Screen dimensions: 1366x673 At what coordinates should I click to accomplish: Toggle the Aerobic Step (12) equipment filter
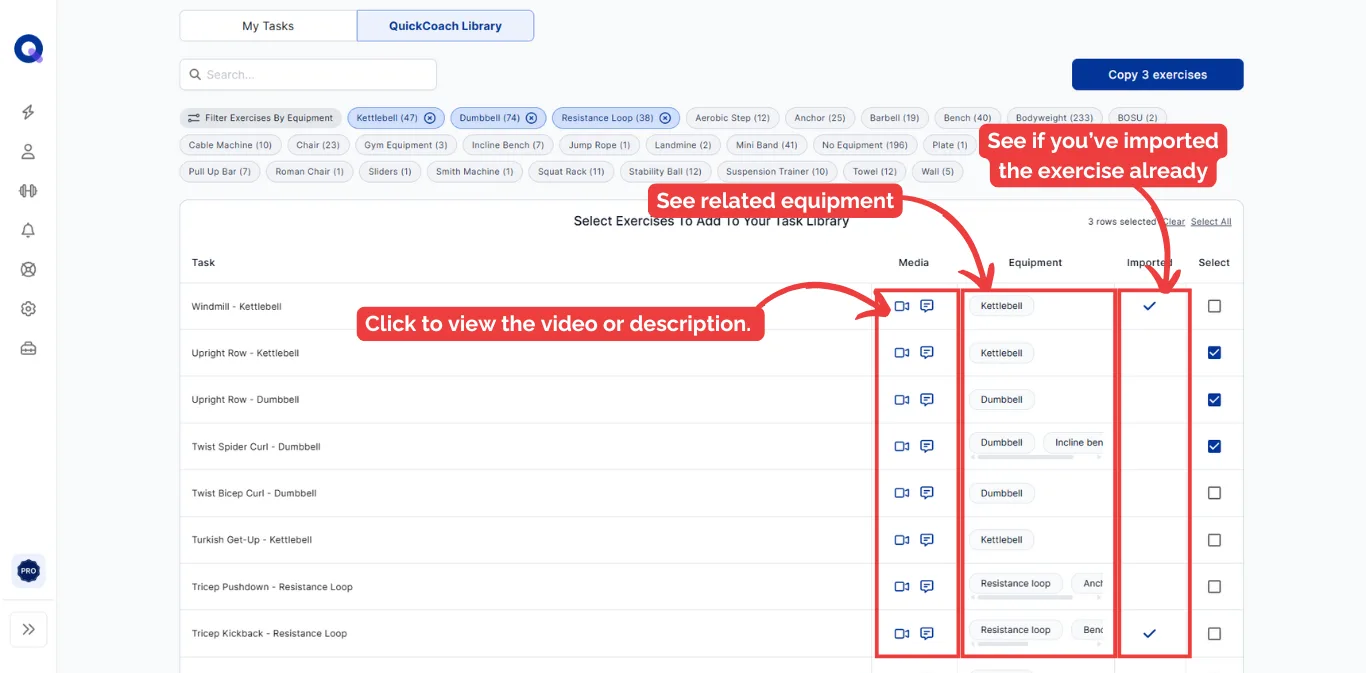coord(732,118)
